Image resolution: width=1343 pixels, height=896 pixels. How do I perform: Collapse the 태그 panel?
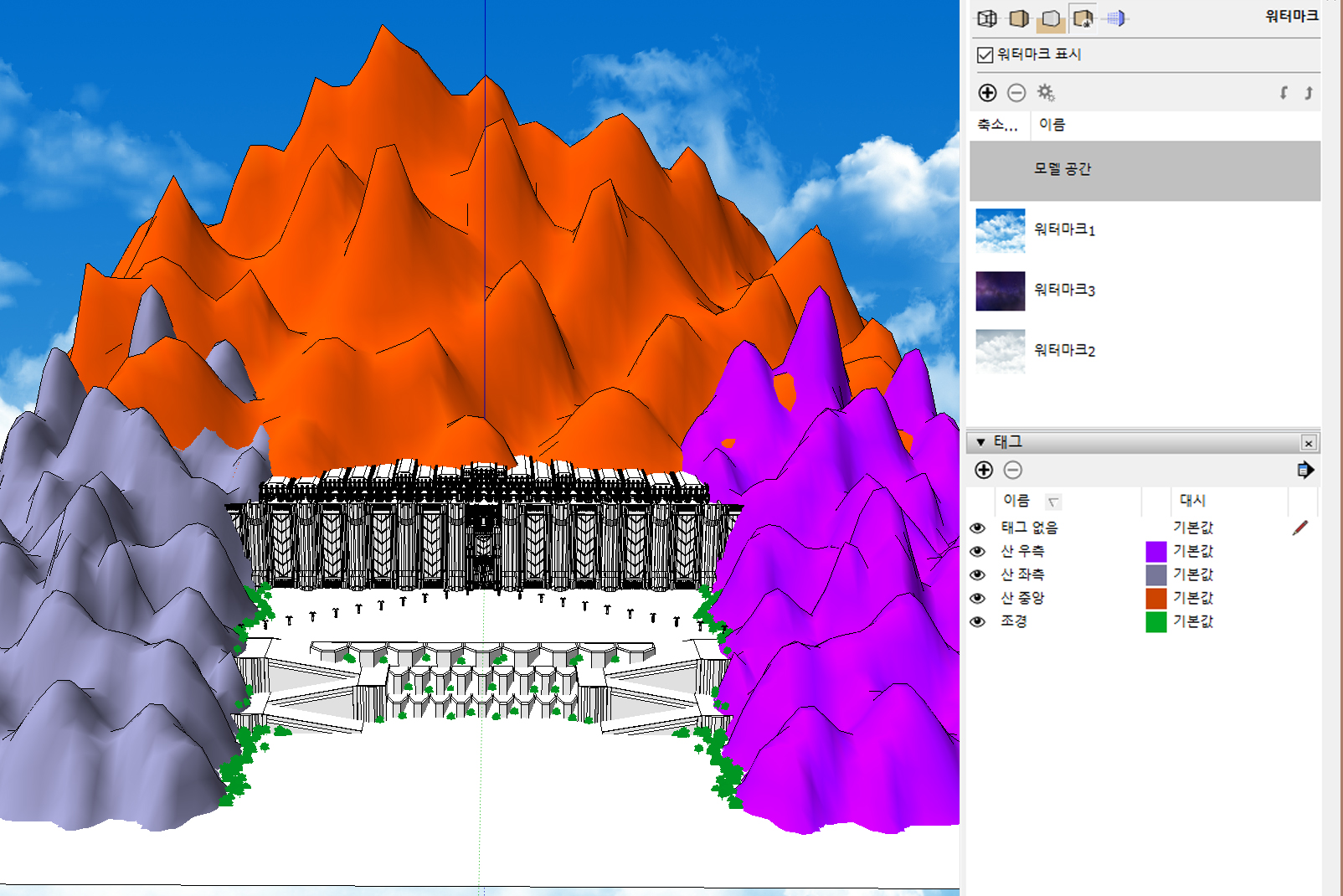click(980, 442)
